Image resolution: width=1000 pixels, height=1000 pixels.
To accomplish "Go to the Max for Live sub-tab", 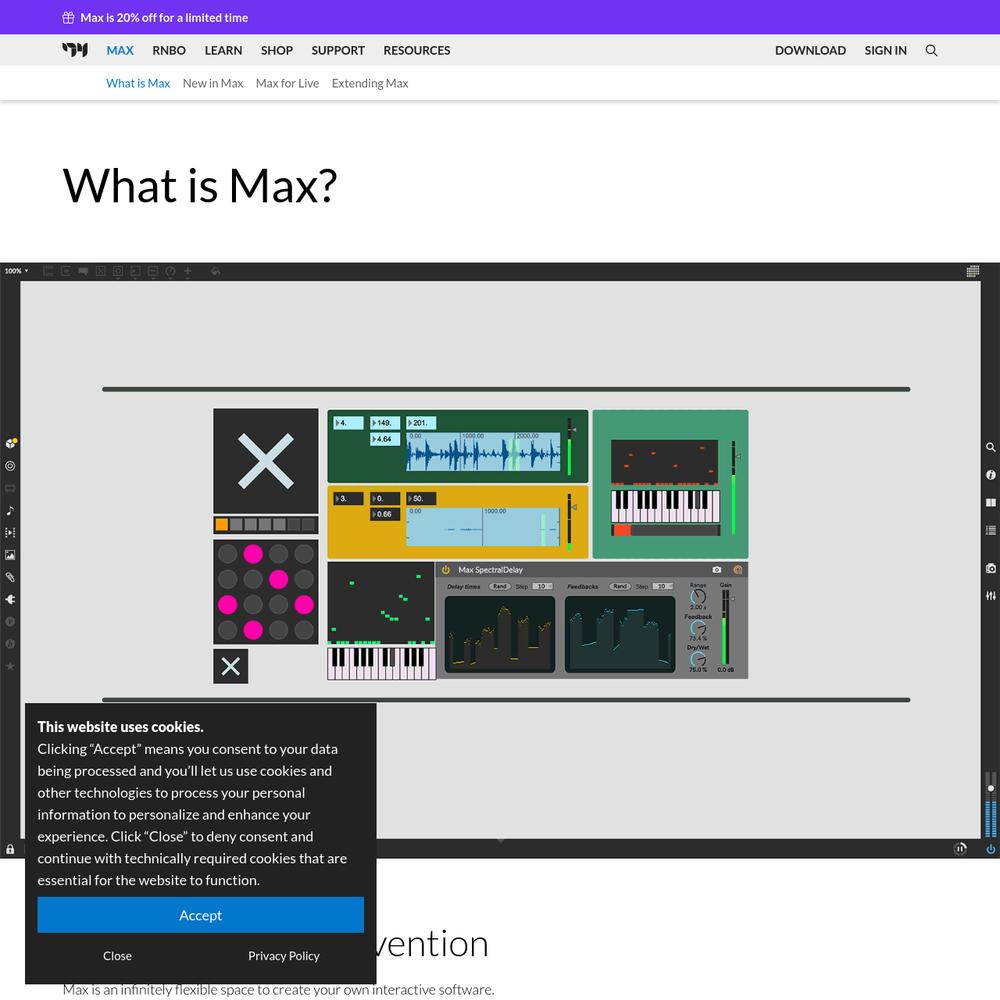I will click(287, 84).
